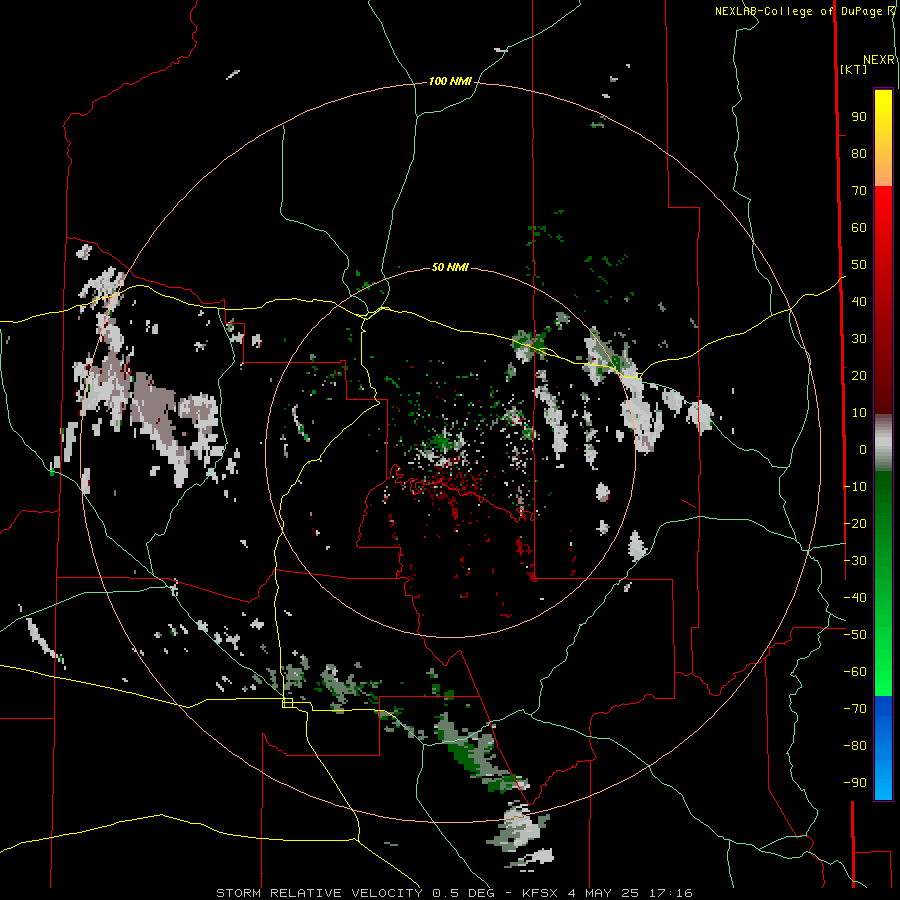The height and width of the screenshot is (900, 900).
Task: Select the -30 value on the velocity scale
Action: click(x=855, y=561)
